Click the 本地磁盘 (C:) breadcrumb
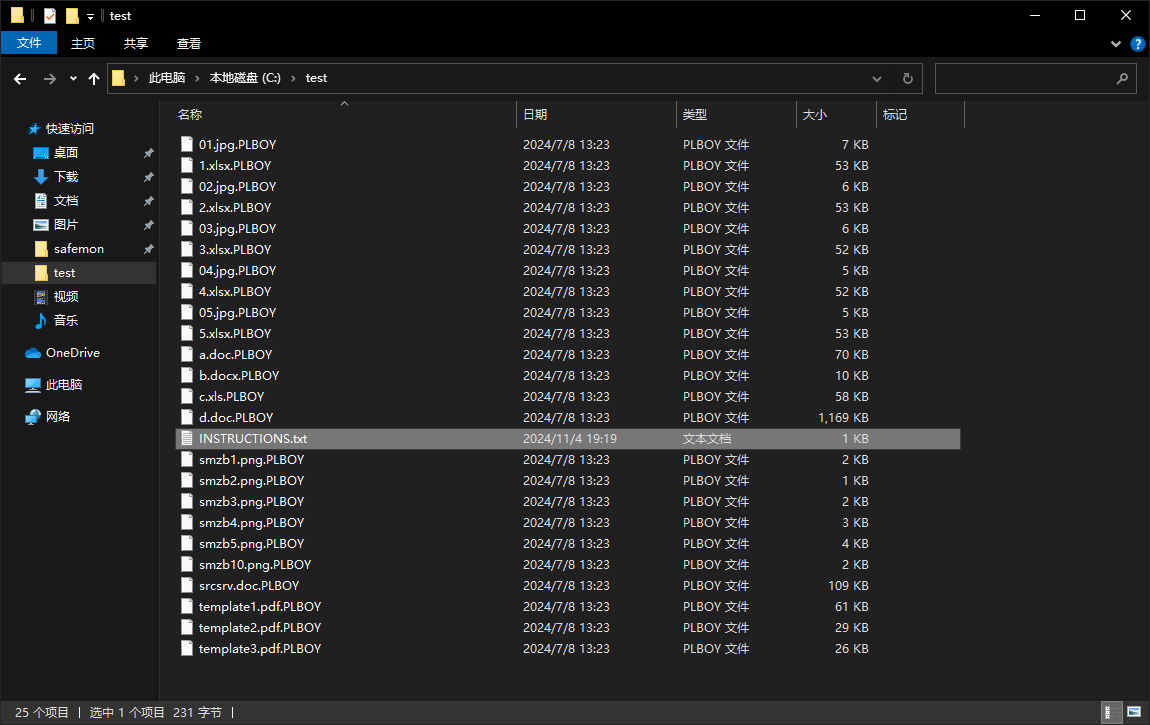This screenshot has height=725, width=1150. pyautogui.click(x=245, y=78)
